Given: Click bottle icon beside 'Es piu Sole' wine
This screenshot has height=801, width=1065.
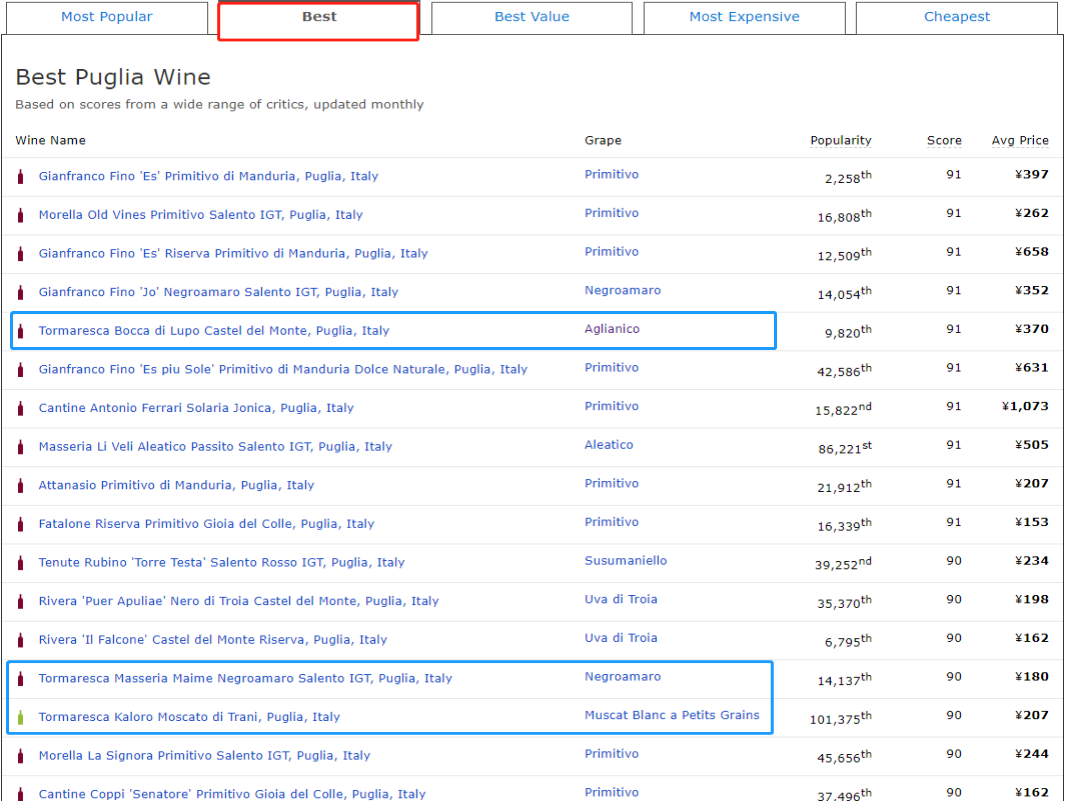Looking at the screenshot, I should click(x=20, y=370).
